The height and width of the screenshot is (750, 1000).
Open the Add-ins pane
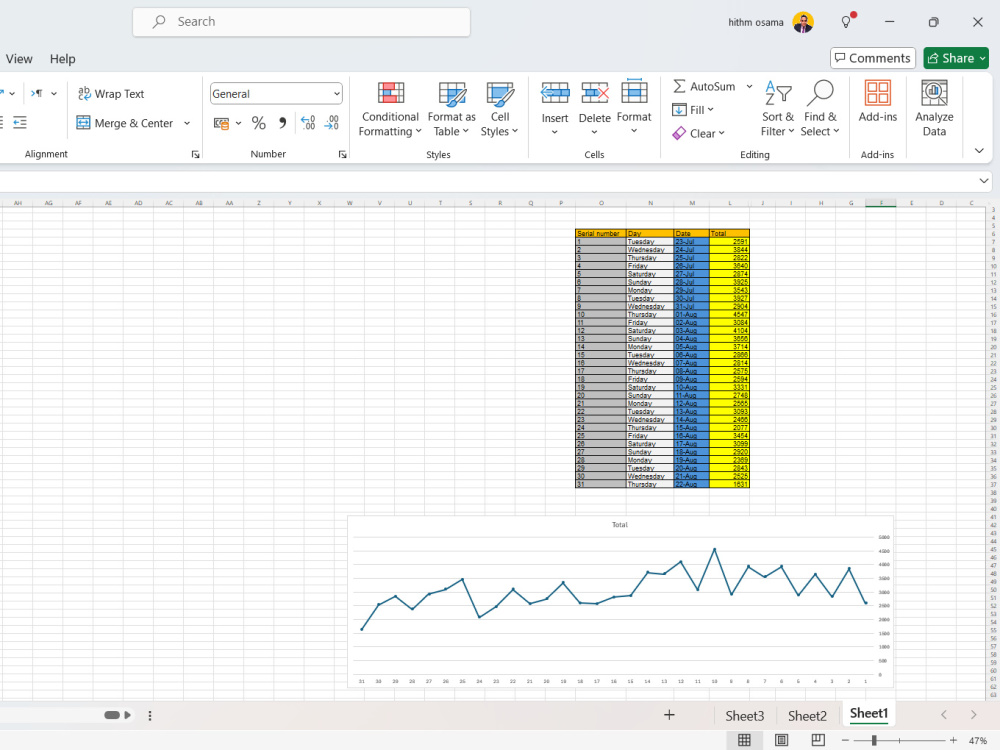pyautogui.click(x=878, y=102)
